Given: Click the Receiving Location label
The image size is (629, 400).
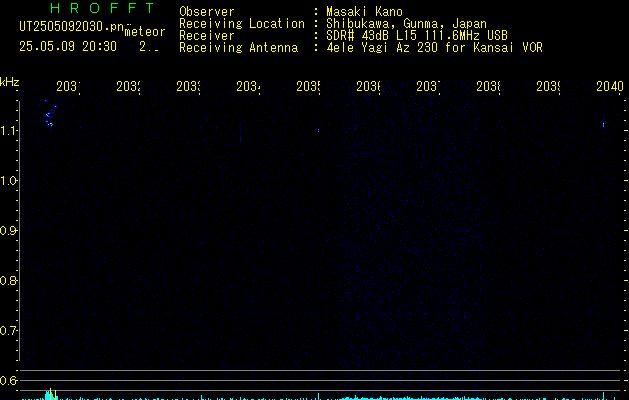Looking at the screenshot, I should tap(242, 23).
